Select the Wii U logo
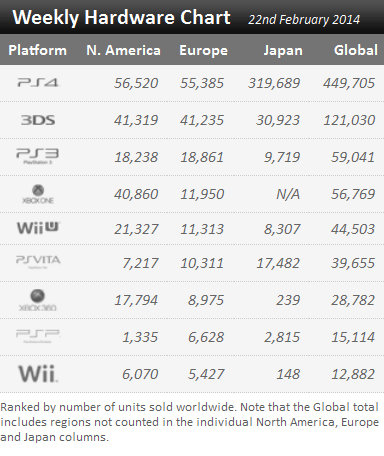 pyautogui.click(x=38, y=228)
